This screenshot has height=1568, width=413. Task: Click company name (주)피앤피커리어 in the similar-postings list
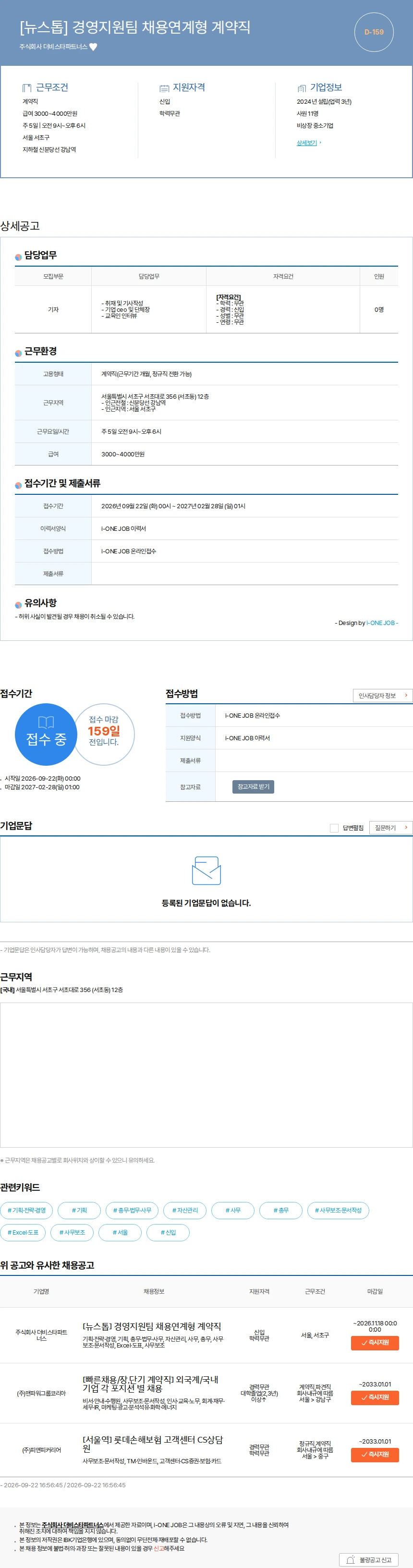click(x=41, y=1450)
